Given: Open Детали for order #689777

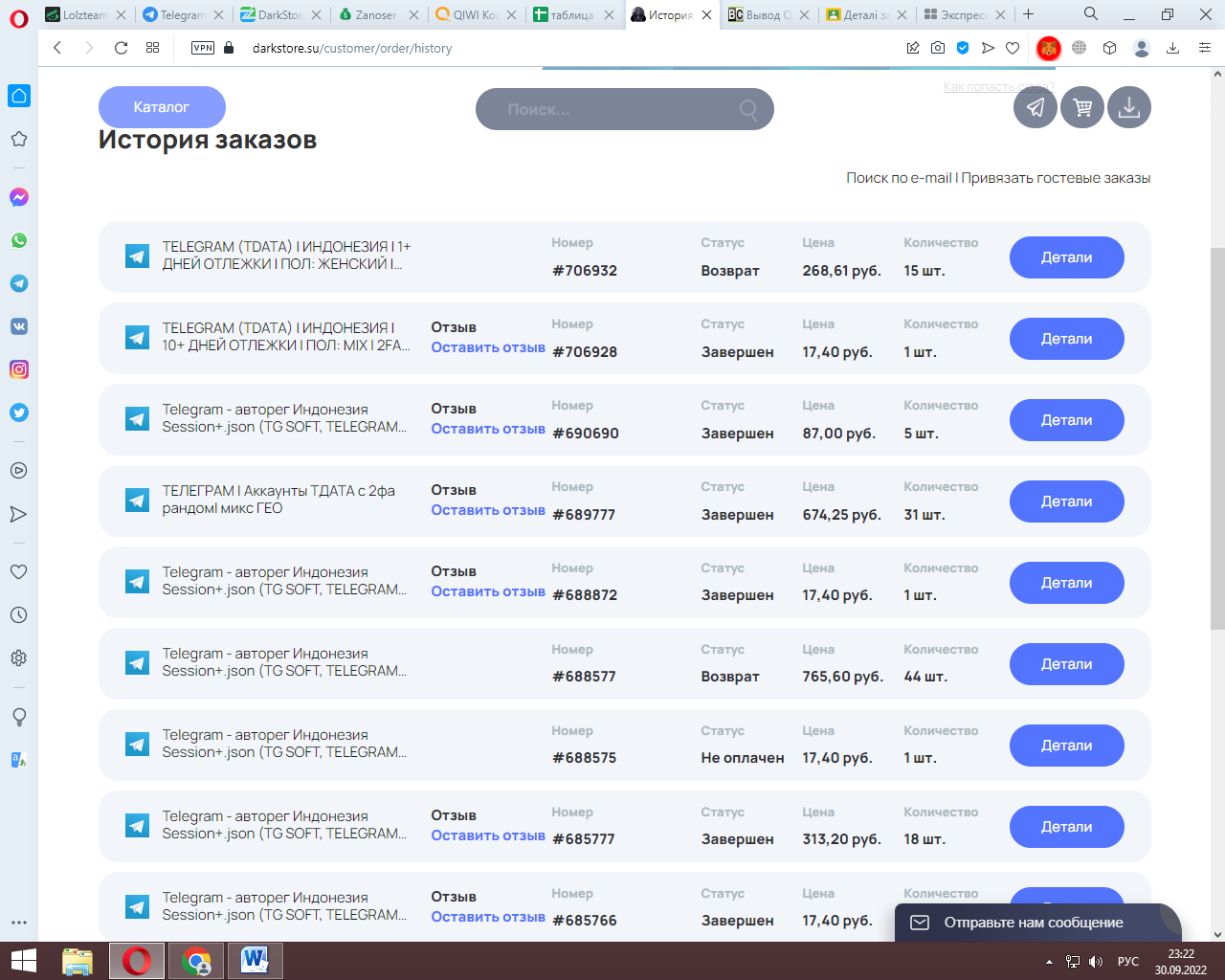Looking at the screenshot, I should pos(1066,501).
